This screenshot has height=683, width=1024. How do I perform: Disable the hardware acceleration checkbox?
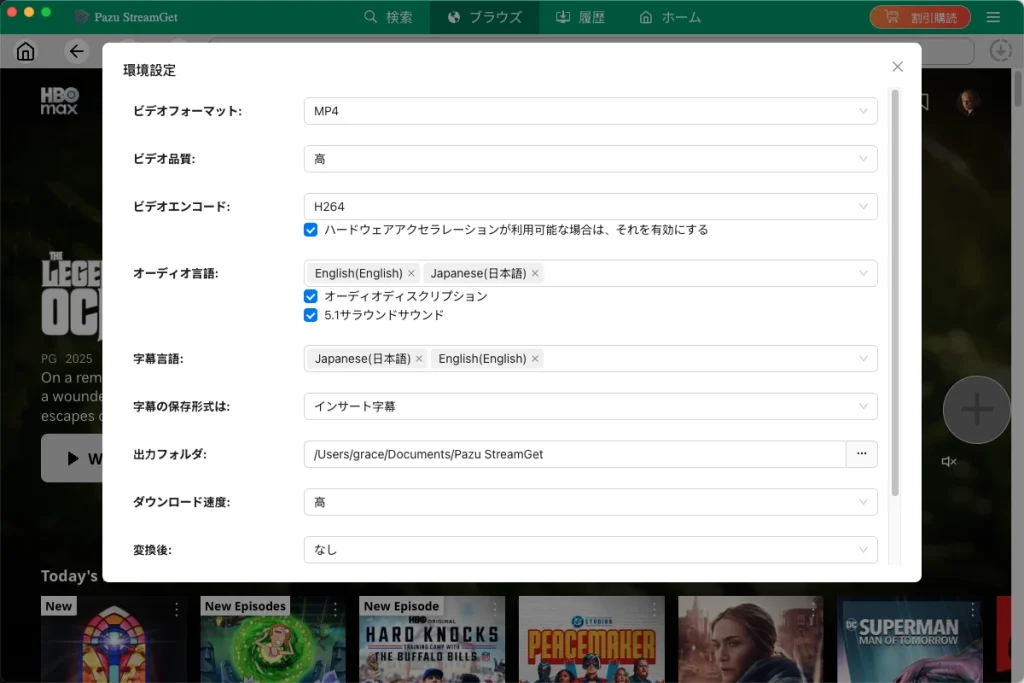pyautogui.click(x=311, y=230)
